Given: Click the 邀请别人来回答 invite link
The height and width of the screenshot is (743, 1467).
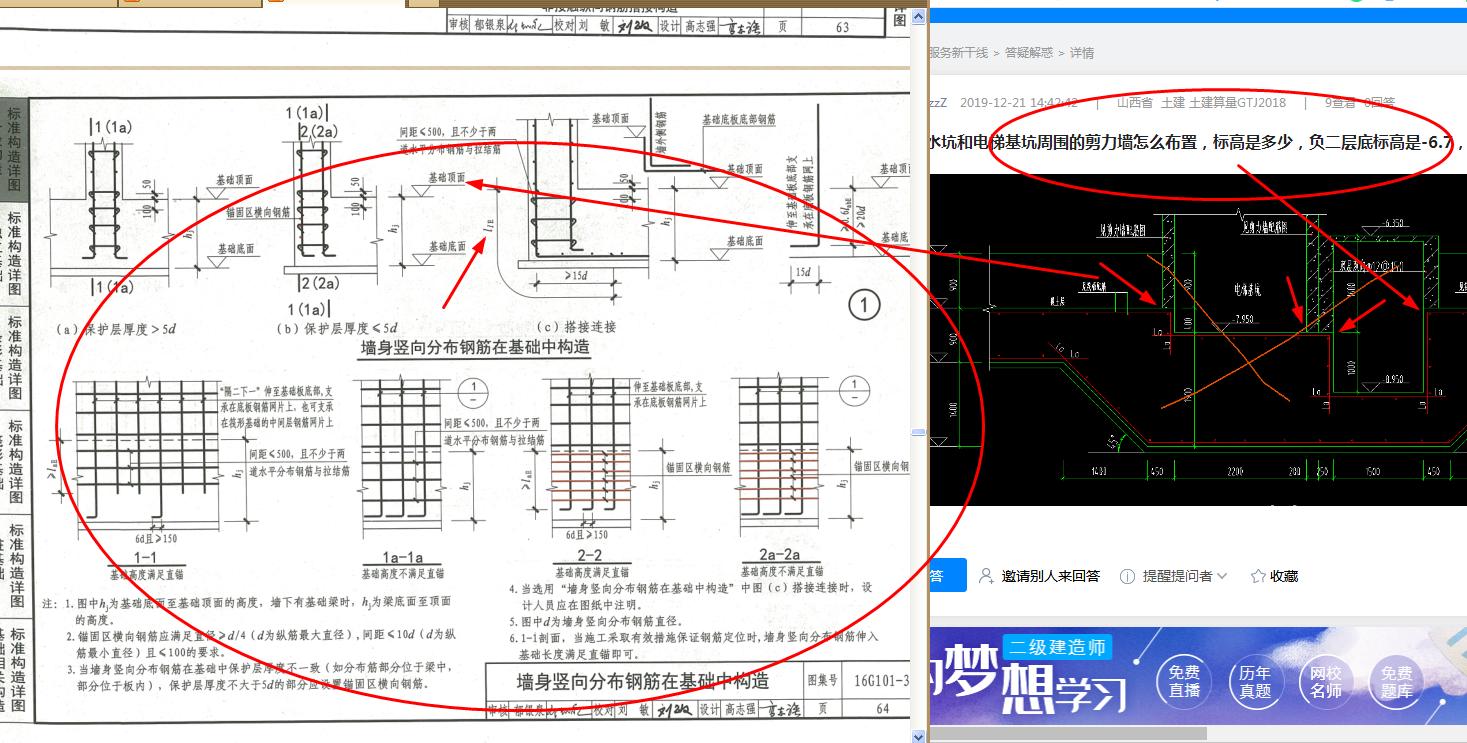Looking at the screenshot, I should (x=1050, y=576).
